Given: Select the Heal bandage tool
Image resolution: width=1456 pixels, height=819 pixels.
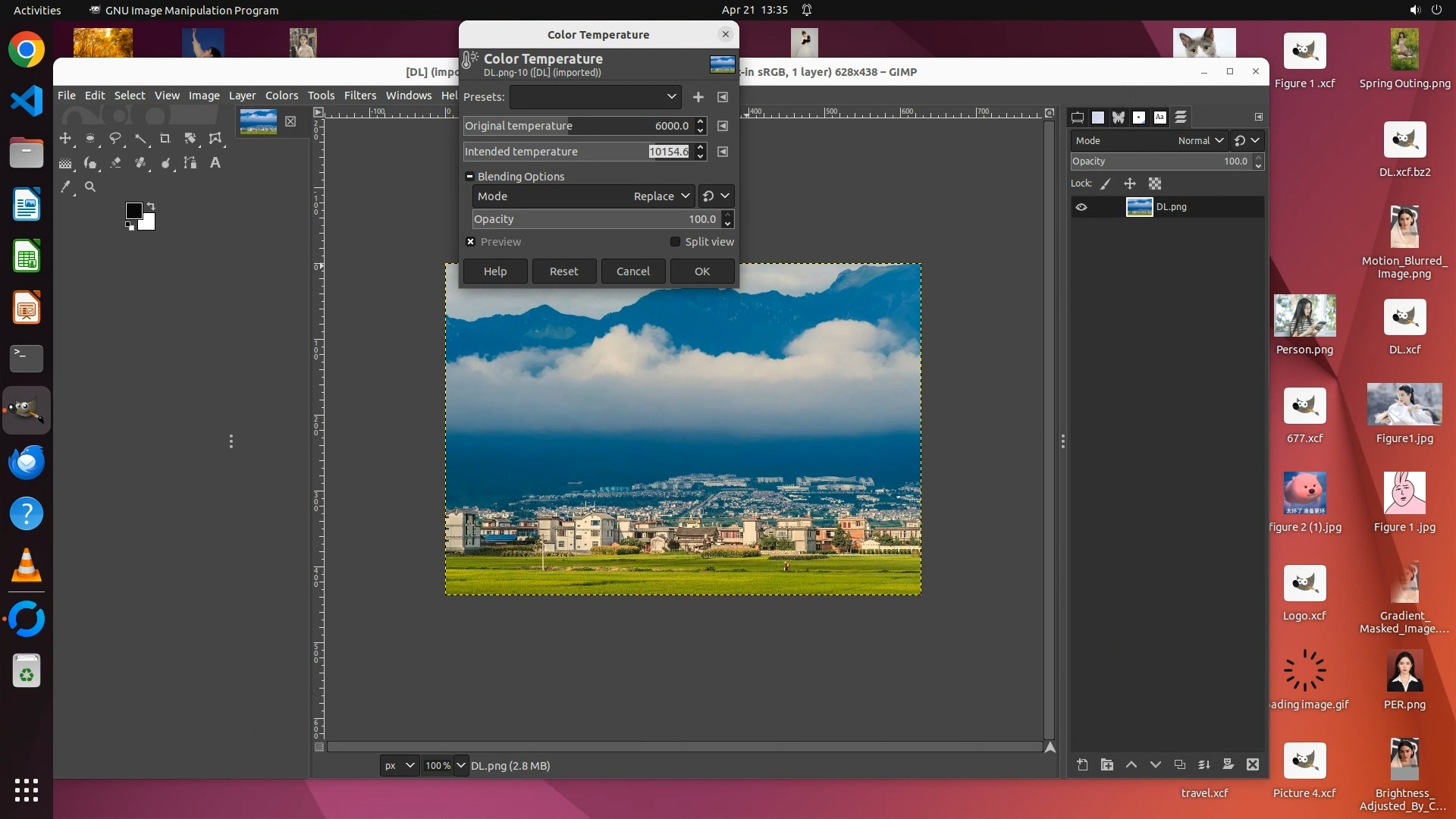Looking at the screenshot, I should pyautogui.click(x=141, y=163).
